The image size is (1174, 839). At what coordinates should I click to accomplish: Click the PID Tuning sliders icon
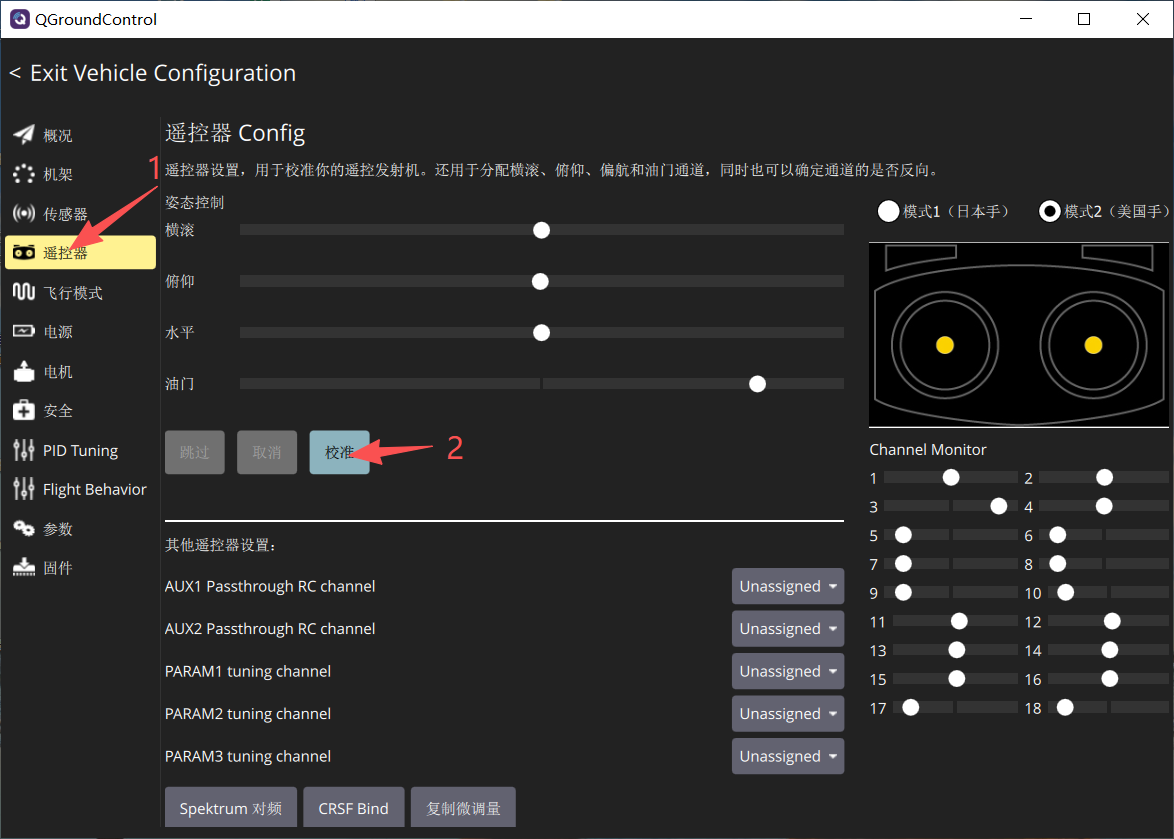click(x=24, y=450)
